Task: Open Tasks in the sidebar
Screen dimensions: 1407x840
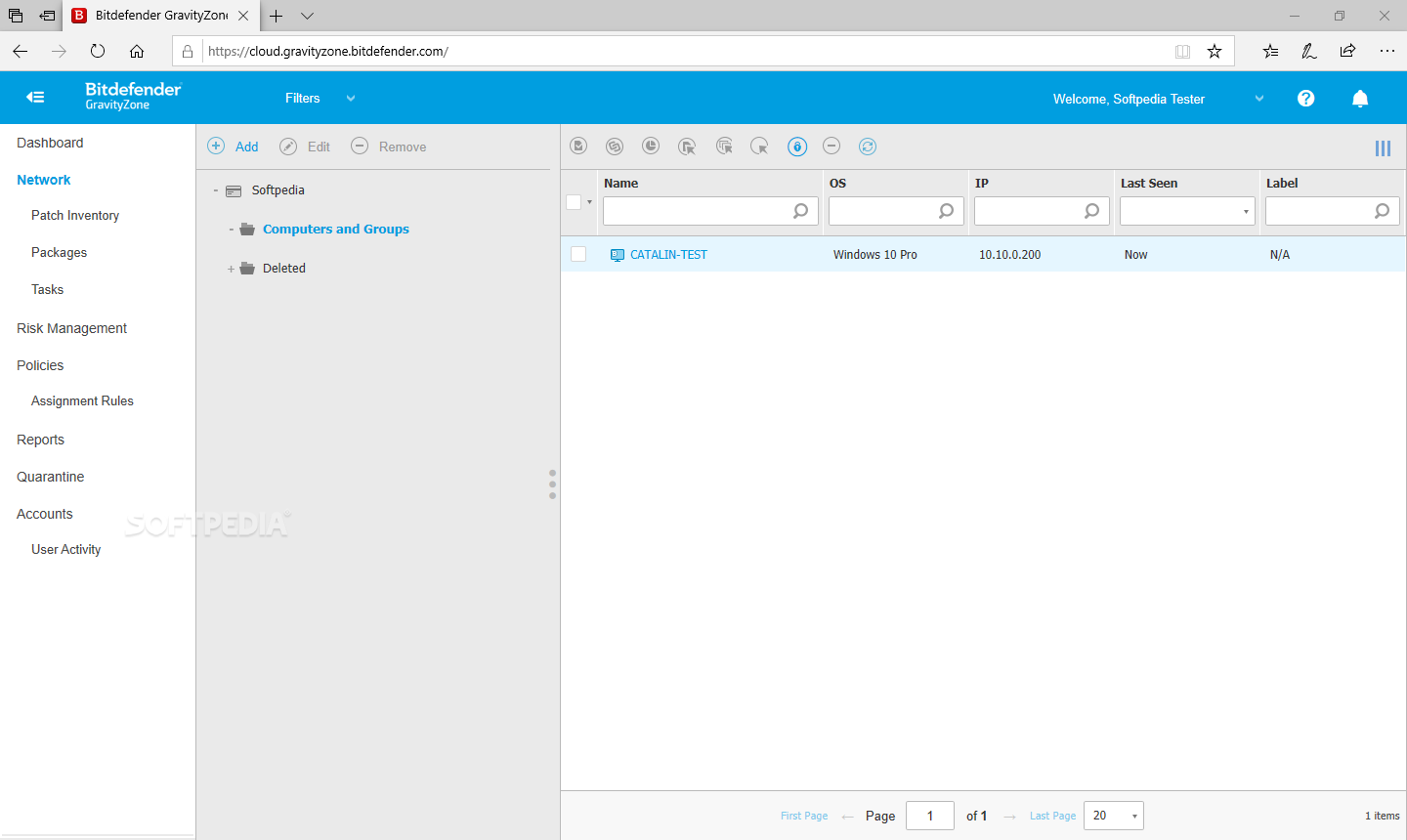Action: tap(47, 289)
